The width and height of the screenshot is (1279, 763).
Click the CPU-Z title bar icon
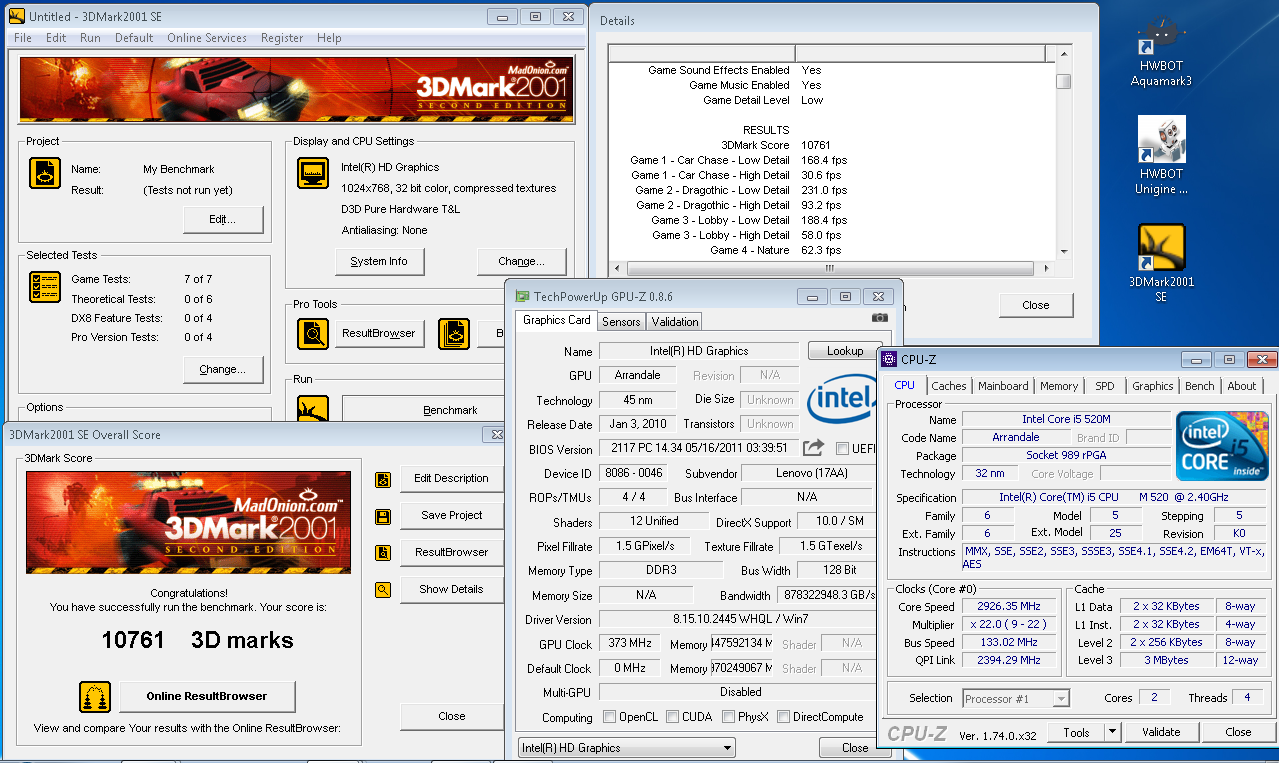[889, 359]
